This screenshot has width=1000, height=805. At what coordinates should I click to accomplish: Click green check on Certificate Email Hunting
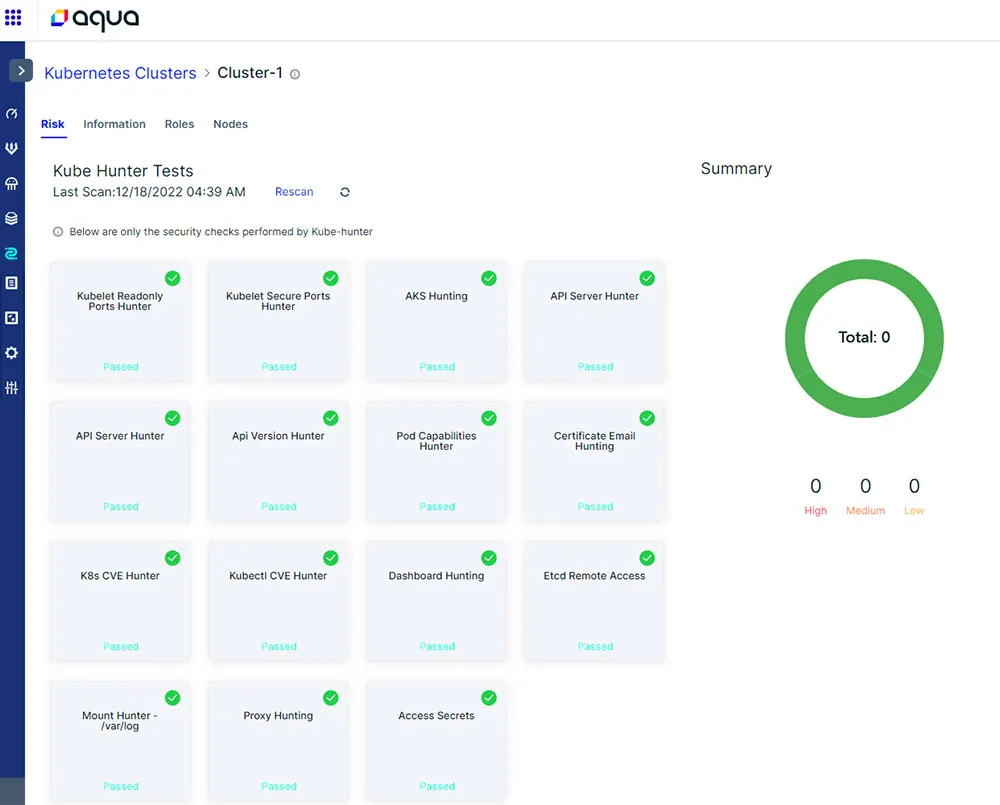tap(647, 418)
